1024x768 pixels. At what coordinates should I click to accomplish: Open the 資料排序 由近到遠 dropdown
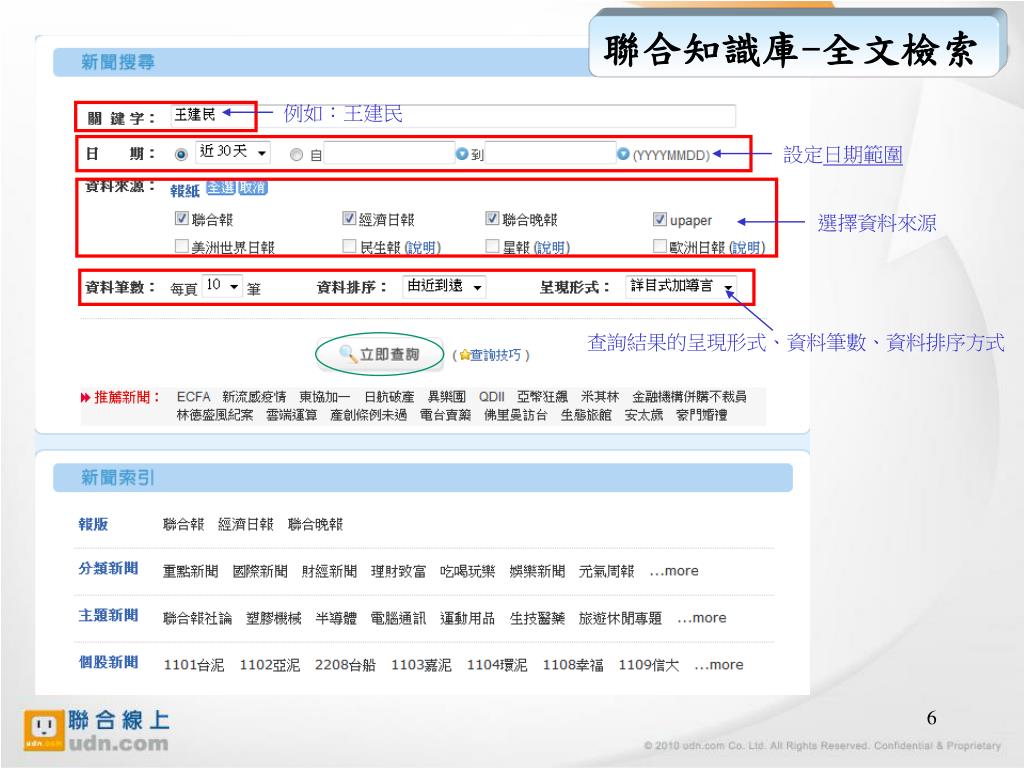[444, 286]
